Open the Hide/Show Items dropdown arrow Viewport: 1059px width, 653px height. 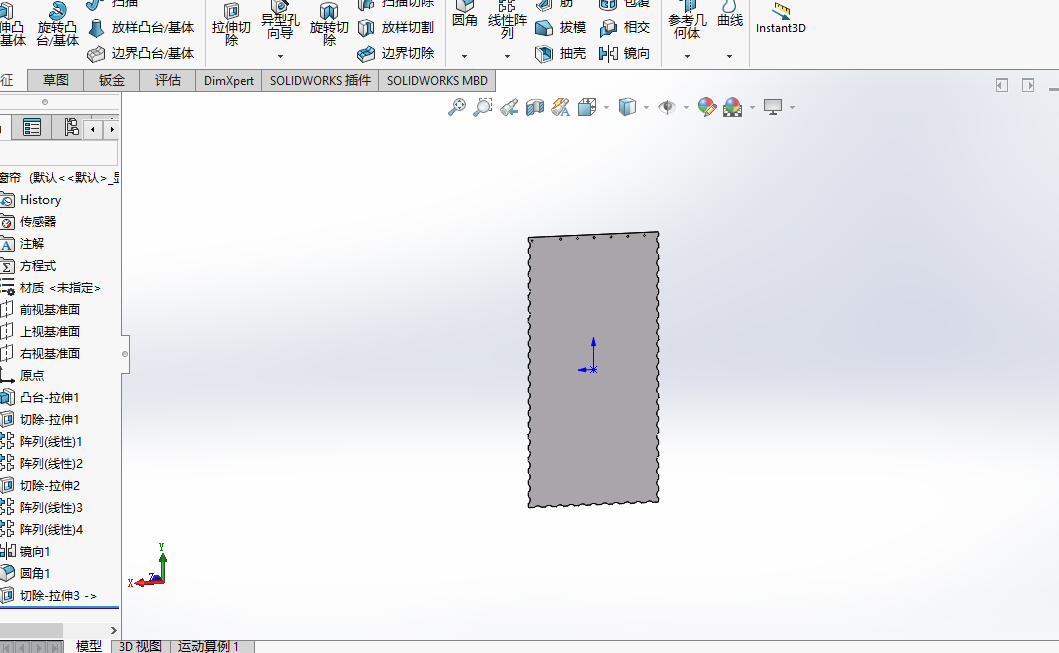686,107
